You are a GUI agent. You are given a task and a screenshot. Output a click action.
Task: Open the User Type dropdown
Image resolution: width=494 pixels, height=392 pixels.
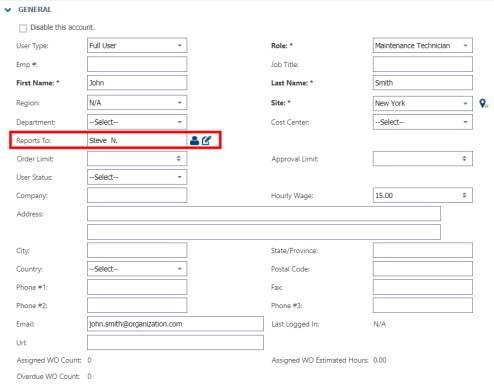click(137, 45)
